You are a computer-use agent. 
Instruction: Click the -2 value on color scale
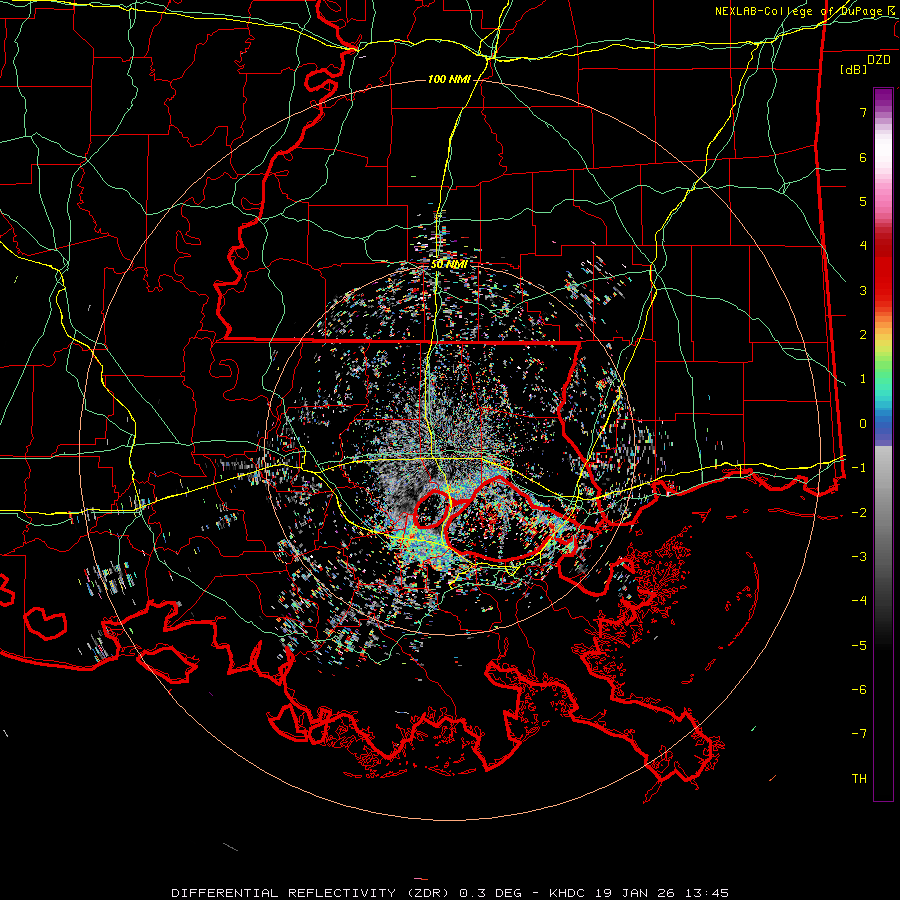[x=859, y=513]
